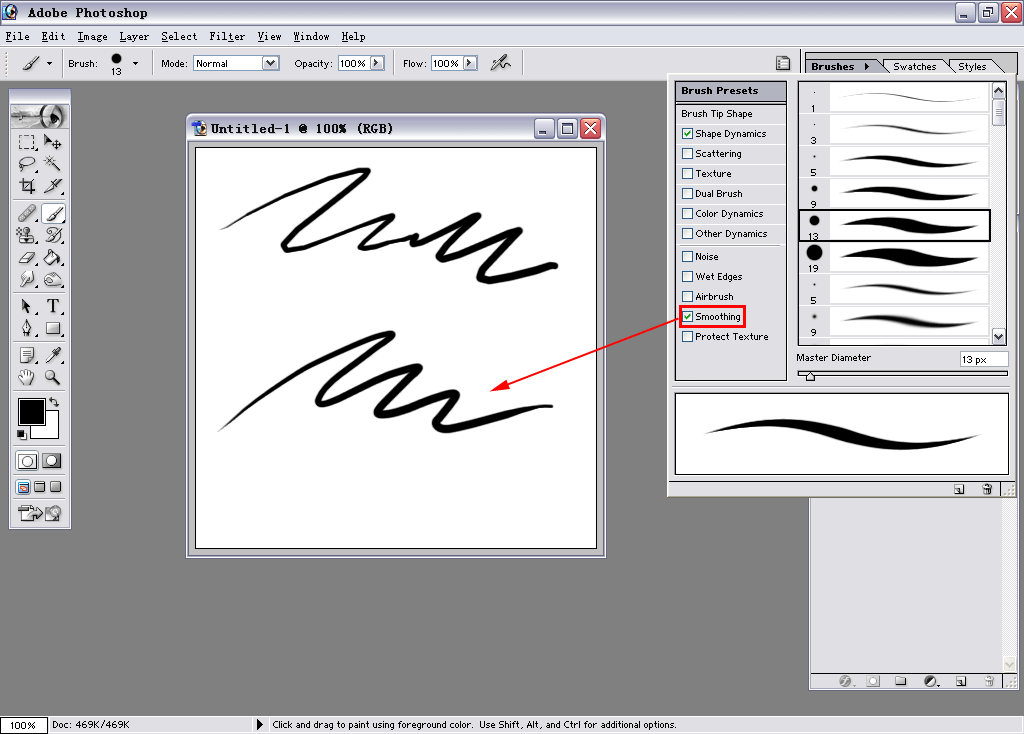
Task: Select the Magic Wand tool
Action: [52, 164]
